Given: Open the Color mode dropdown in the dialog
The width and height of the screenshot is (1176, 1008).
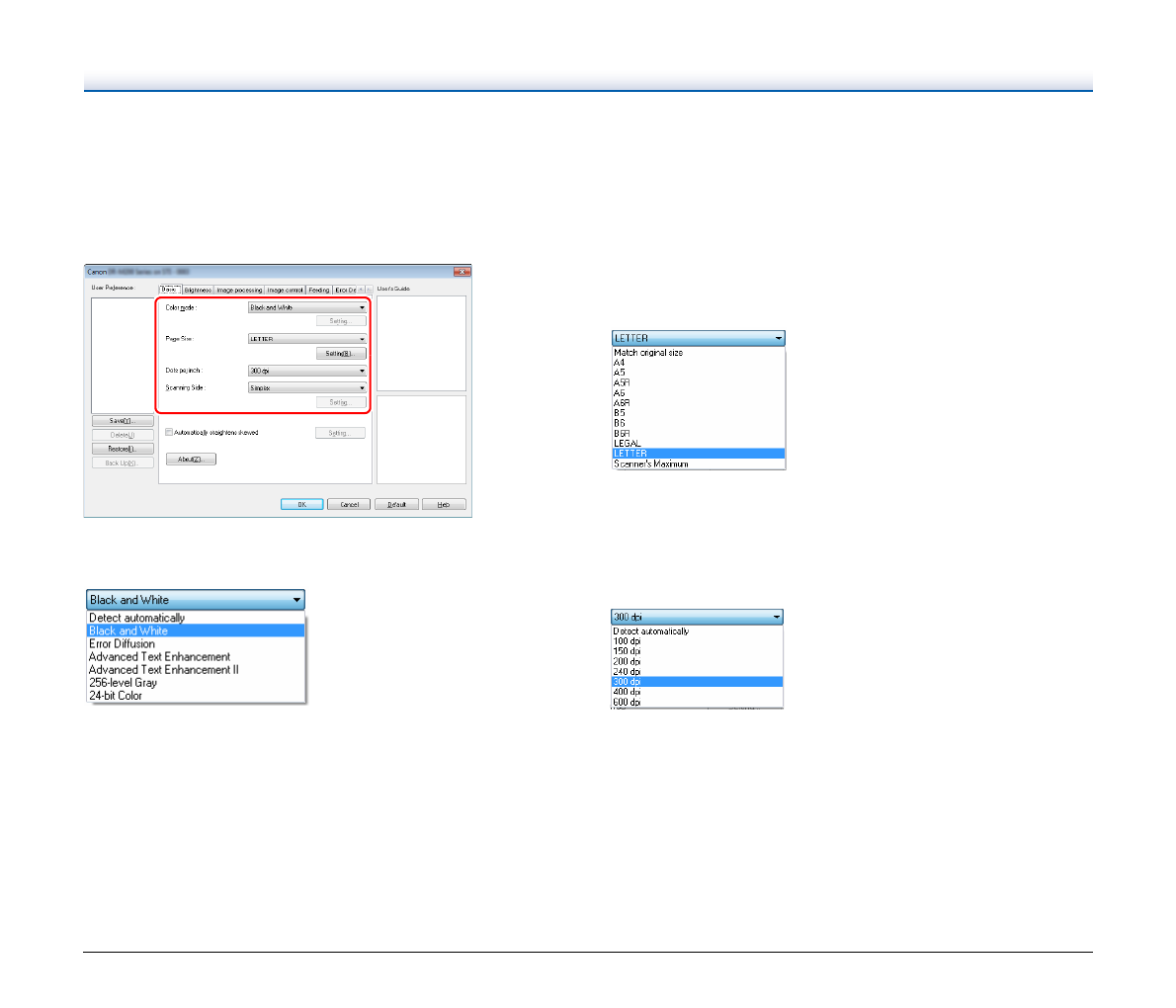Looking at the screenshot, I should 306,308.
